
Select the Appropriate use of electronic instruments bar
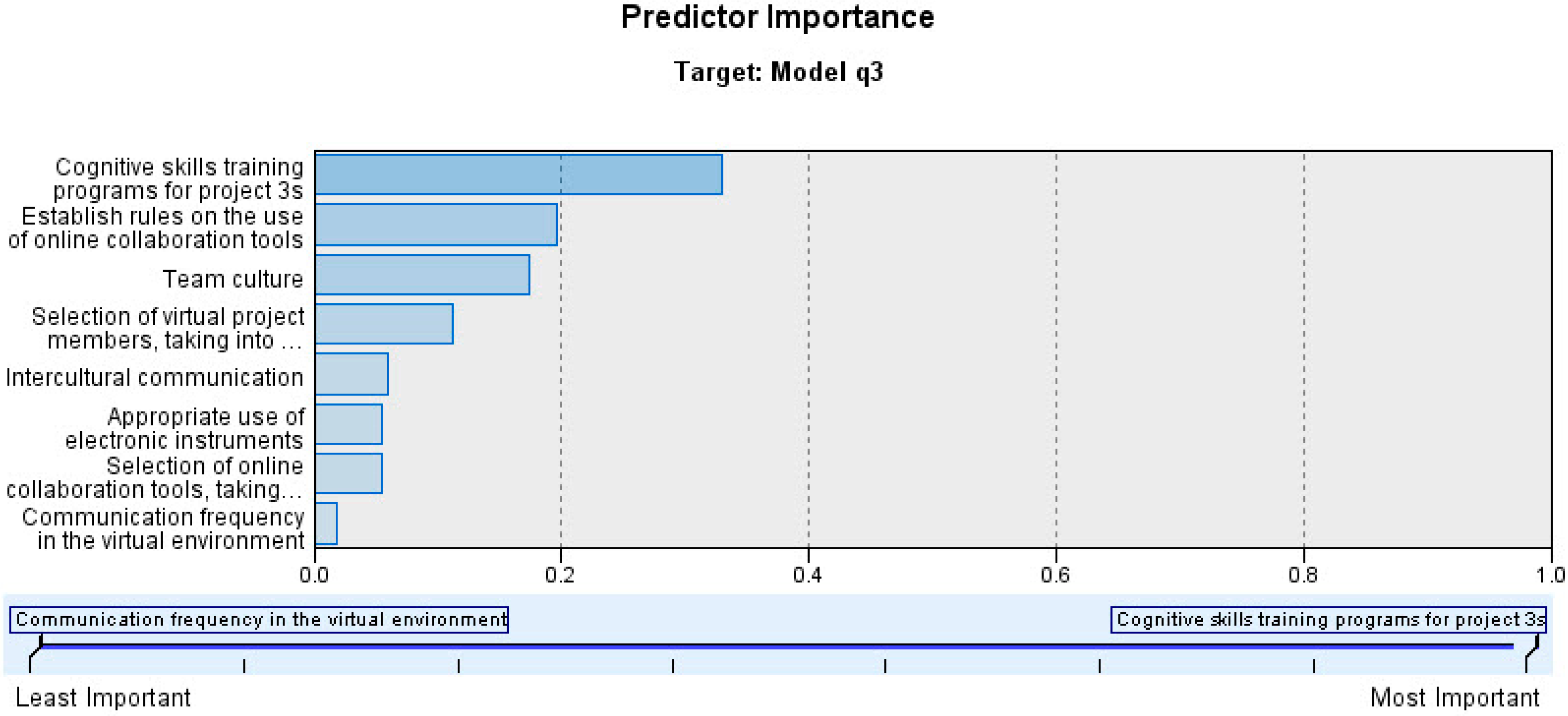click(349, 424)
